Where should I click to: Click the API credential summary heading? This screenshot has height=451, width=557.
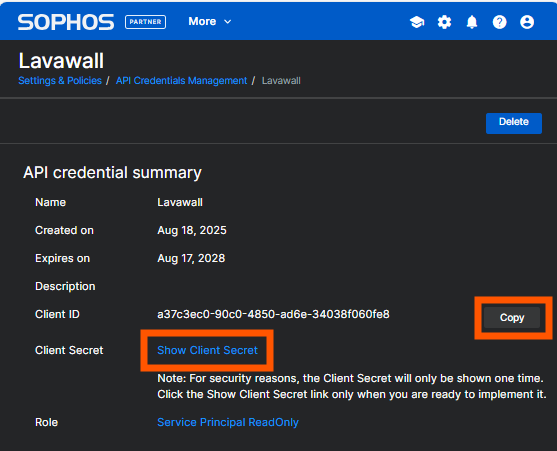coord(112,173)
